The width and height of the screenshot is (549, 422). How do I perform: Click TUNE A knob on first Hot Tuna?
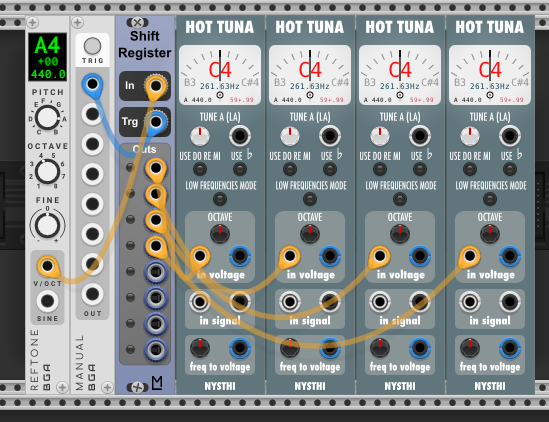click(x=200, y=136)
